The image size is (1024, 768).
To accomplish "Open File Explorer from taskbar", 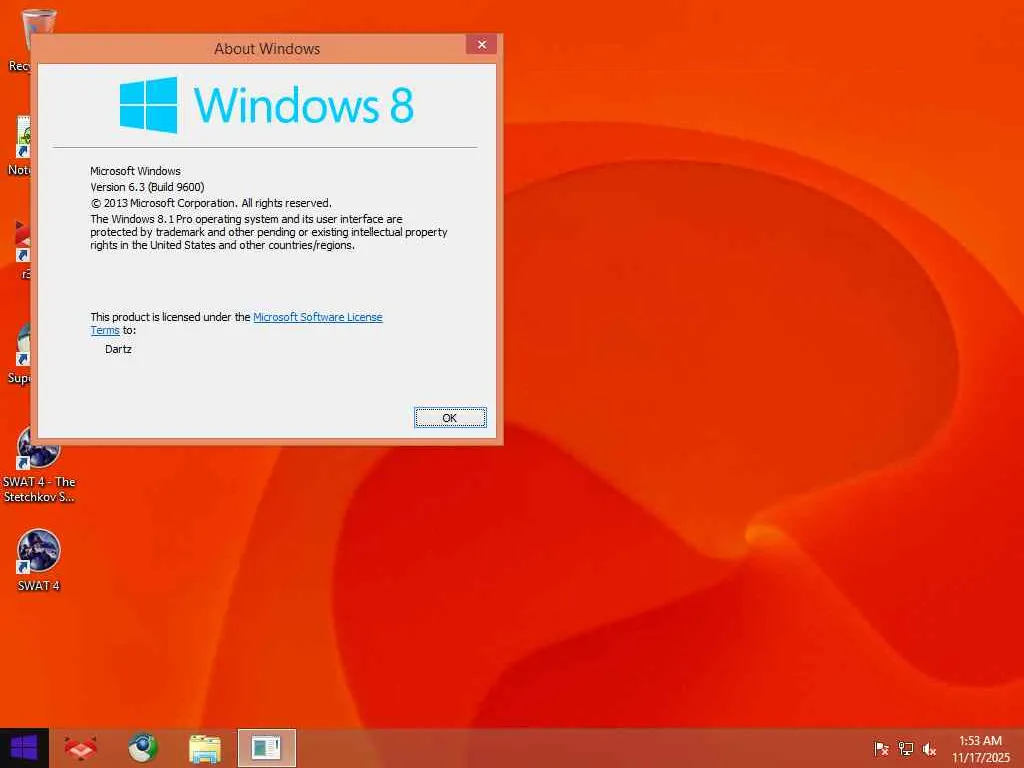I will [204, 748].
